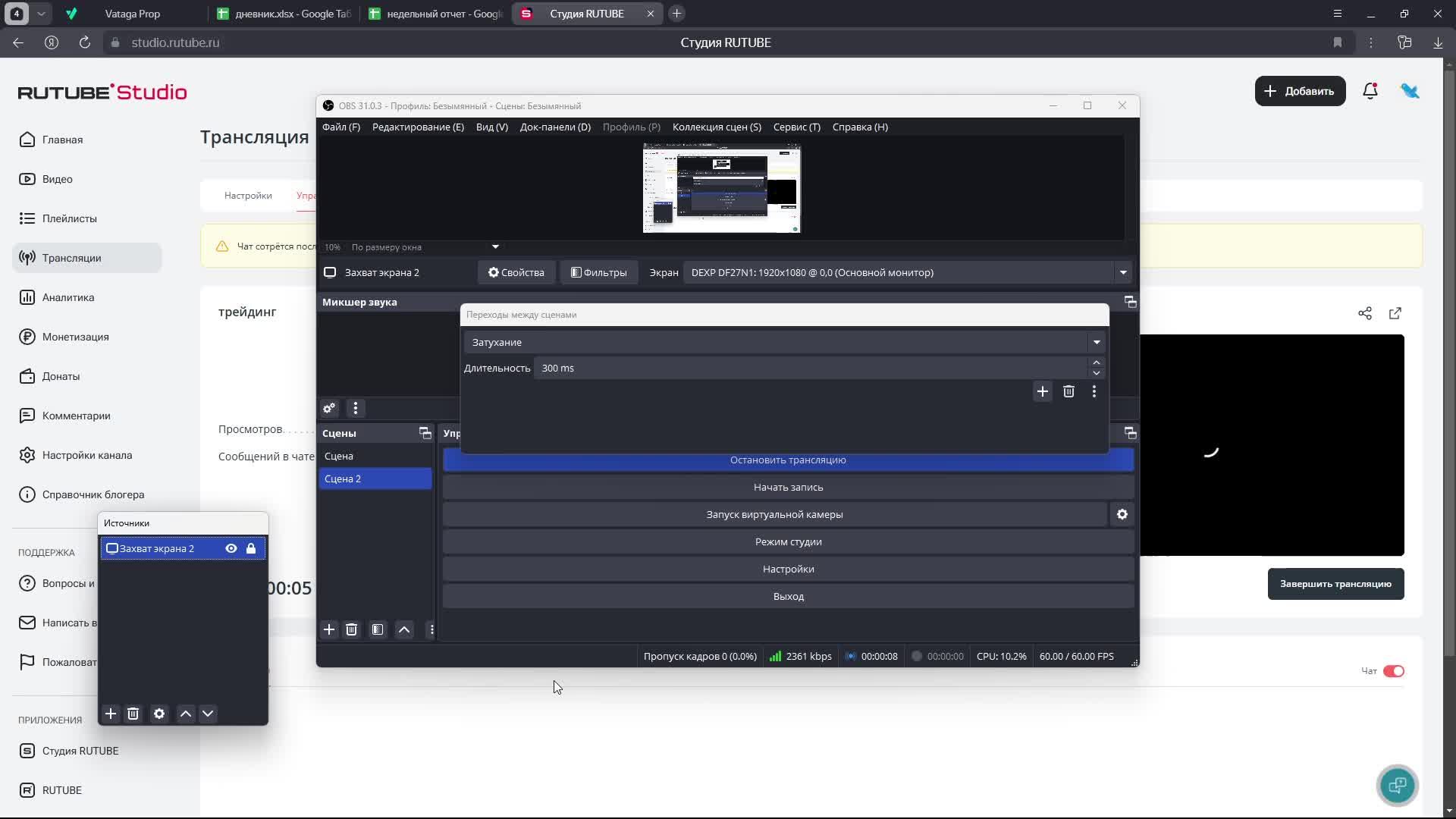Screen dimensions: 1456x819
Task: Share the broadcast via share icon
Action: pos(1365,313)
